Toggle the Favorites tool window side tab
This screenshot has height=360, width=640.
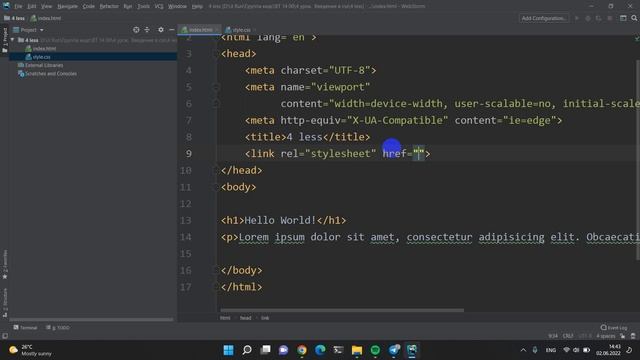(x=4, y=264)
